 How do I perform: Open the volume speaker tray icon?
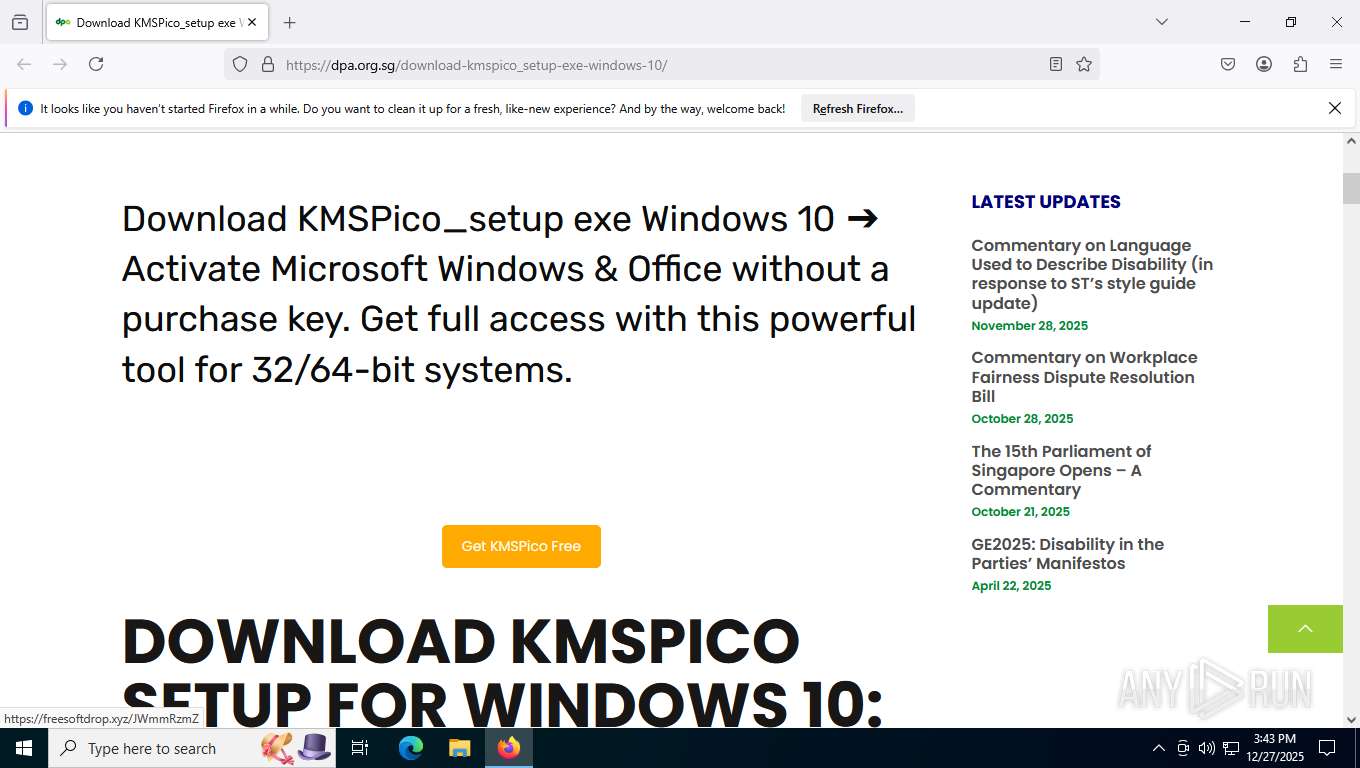pyautogui.click(x=1207, y=748)
